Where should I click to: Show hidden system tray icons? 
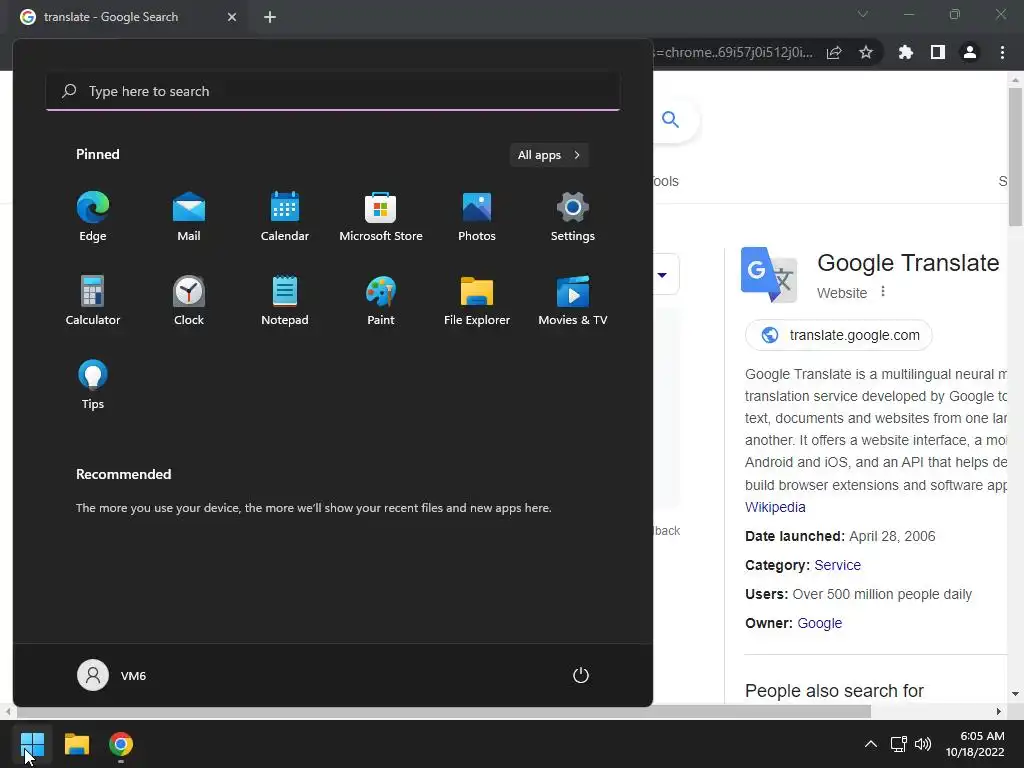click(871, 744)
